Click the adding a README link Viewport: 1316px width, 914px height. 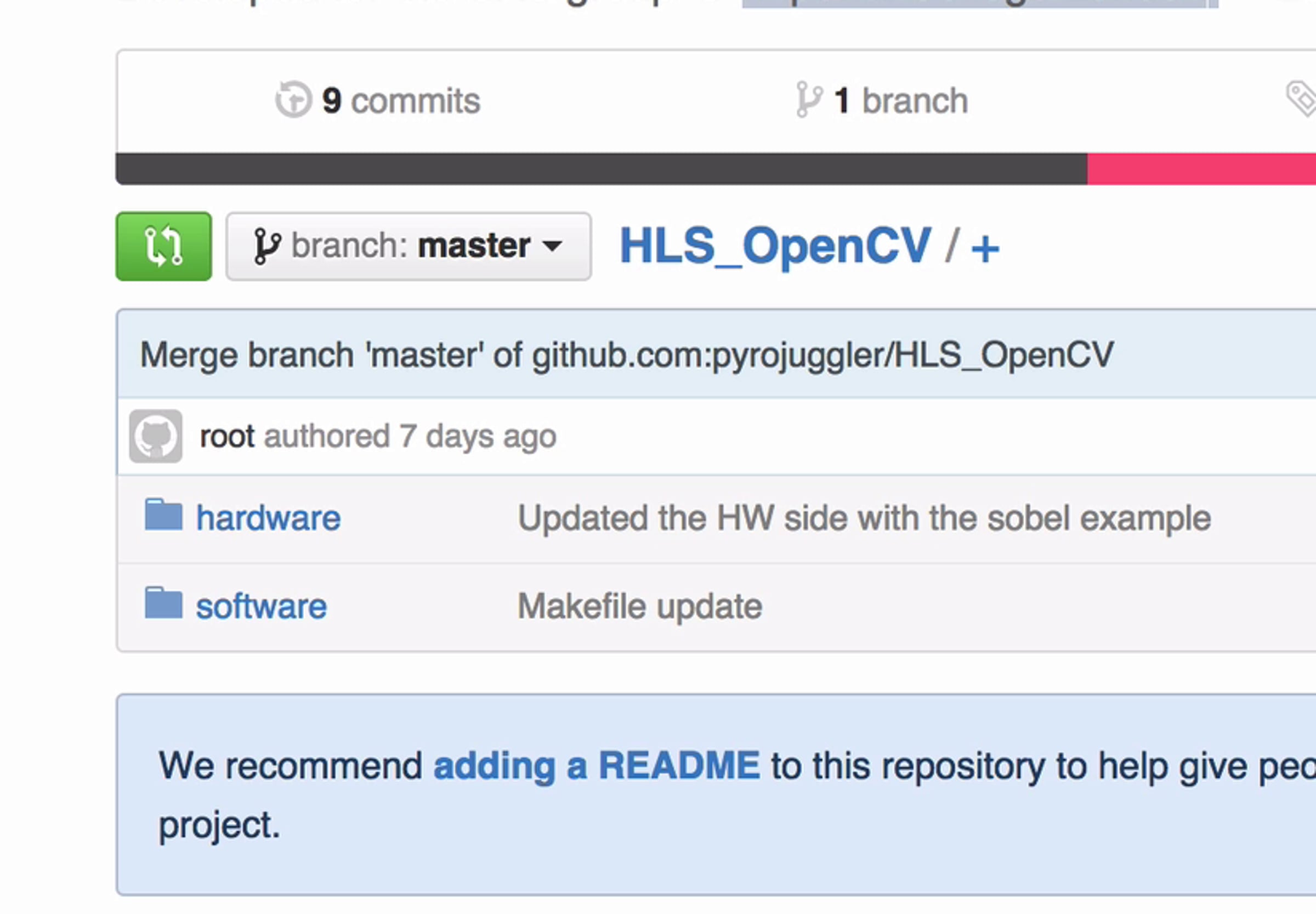point(597,766)
